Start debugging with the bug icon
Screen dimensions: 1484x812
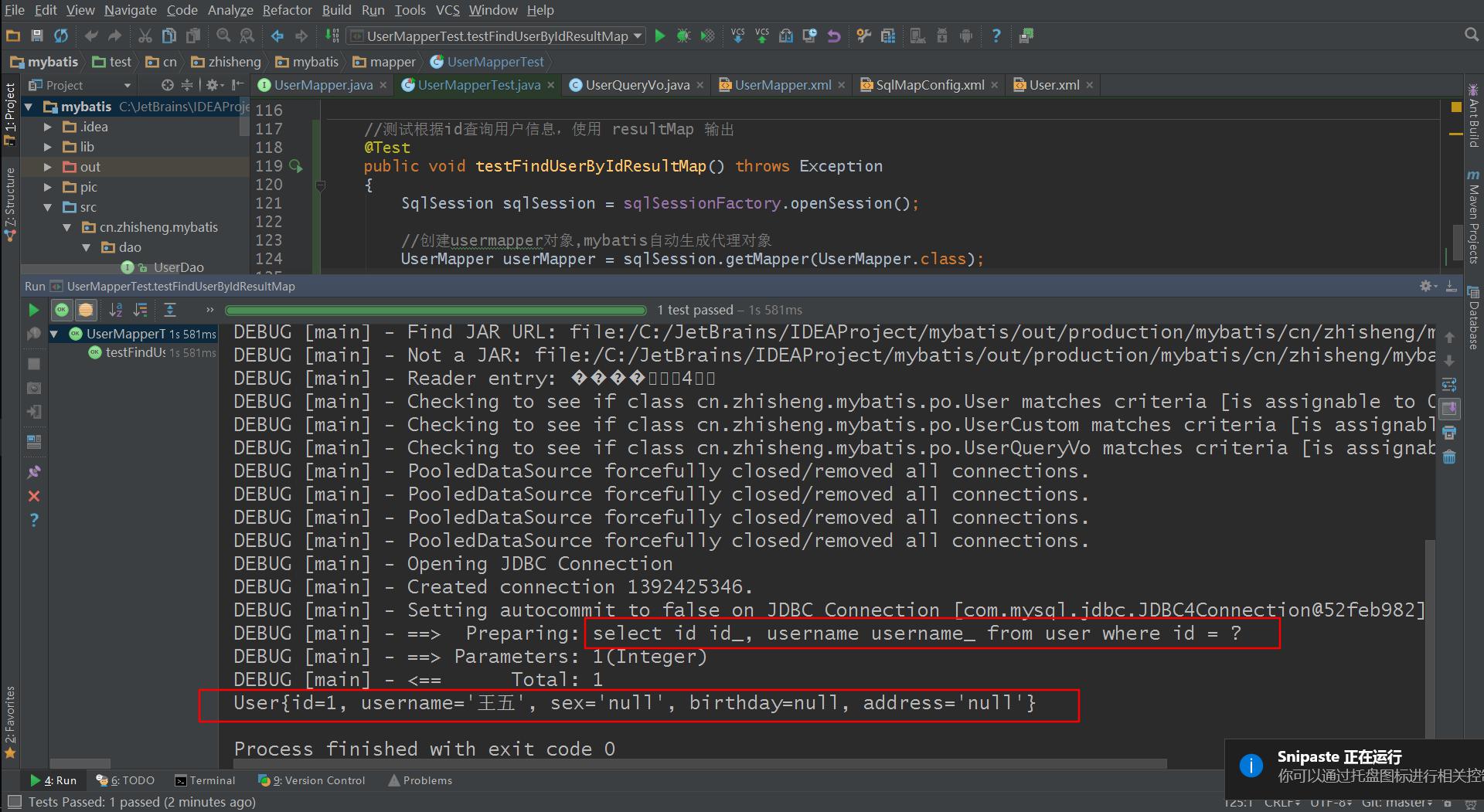(x=683, y=36)
